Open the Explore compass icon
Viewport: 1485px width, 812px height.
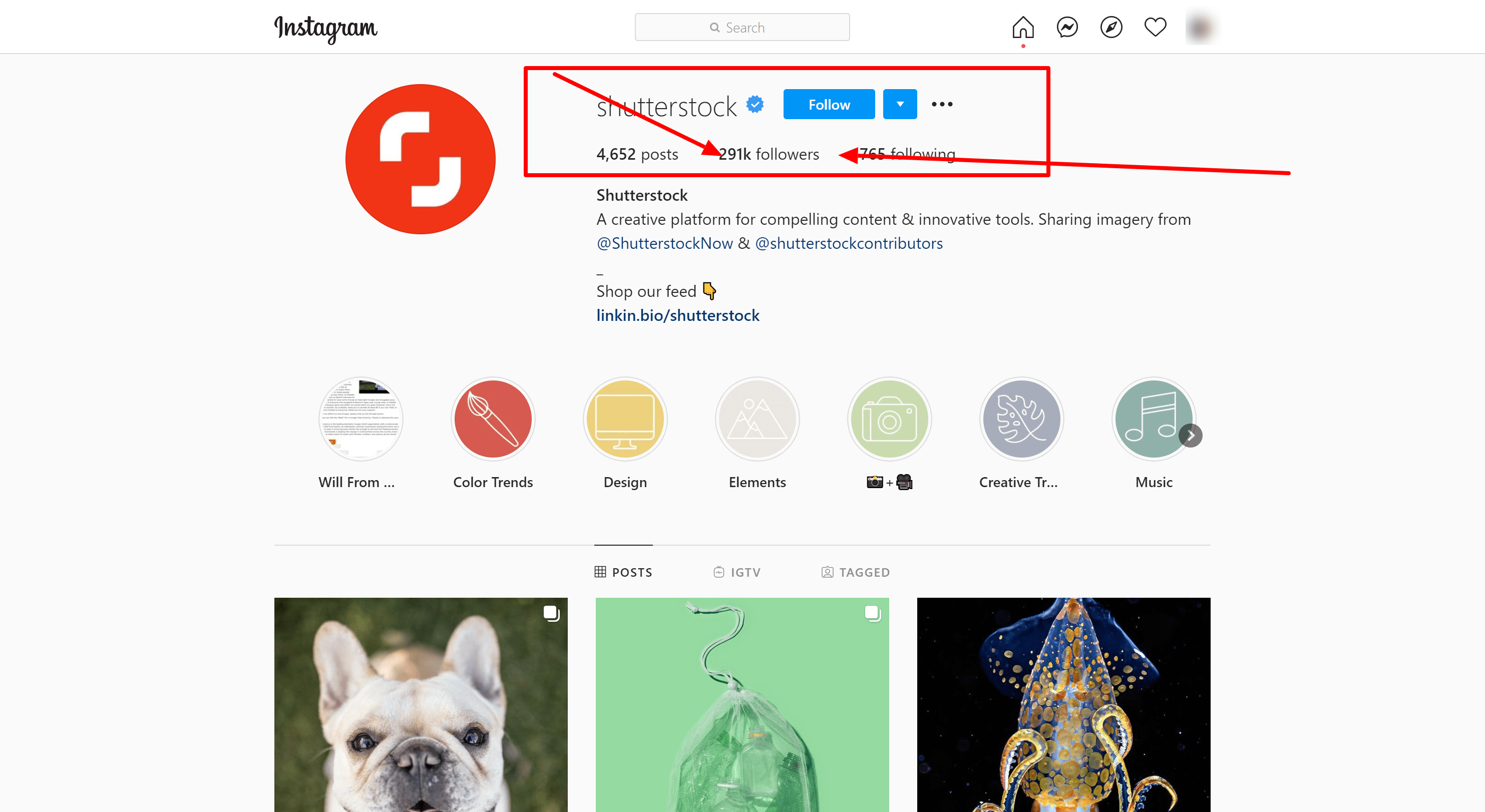tap(1111, 27)
